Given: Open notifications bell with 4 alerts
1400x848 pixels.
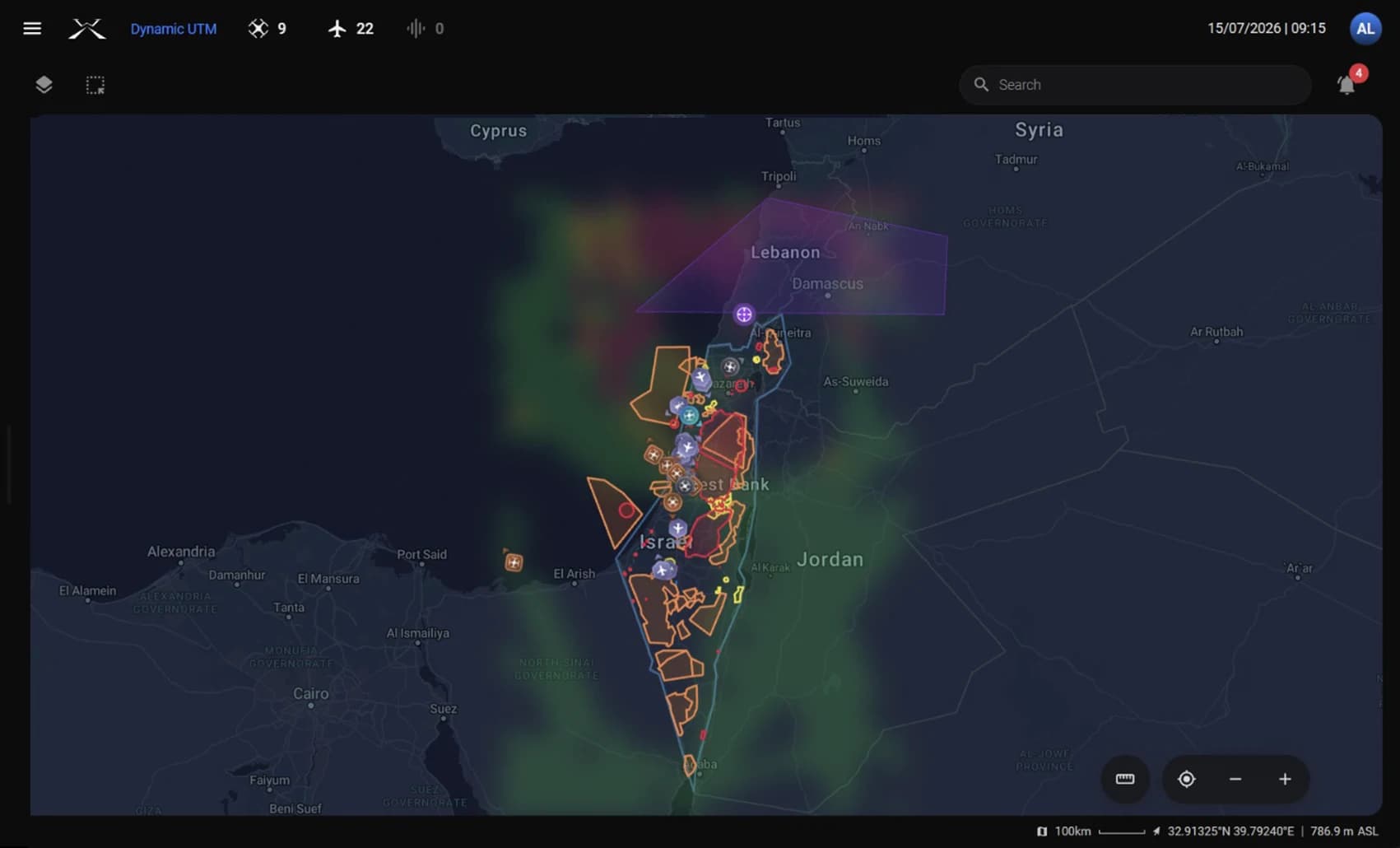Looking at the screenshot, I should tap(1347, 83).
